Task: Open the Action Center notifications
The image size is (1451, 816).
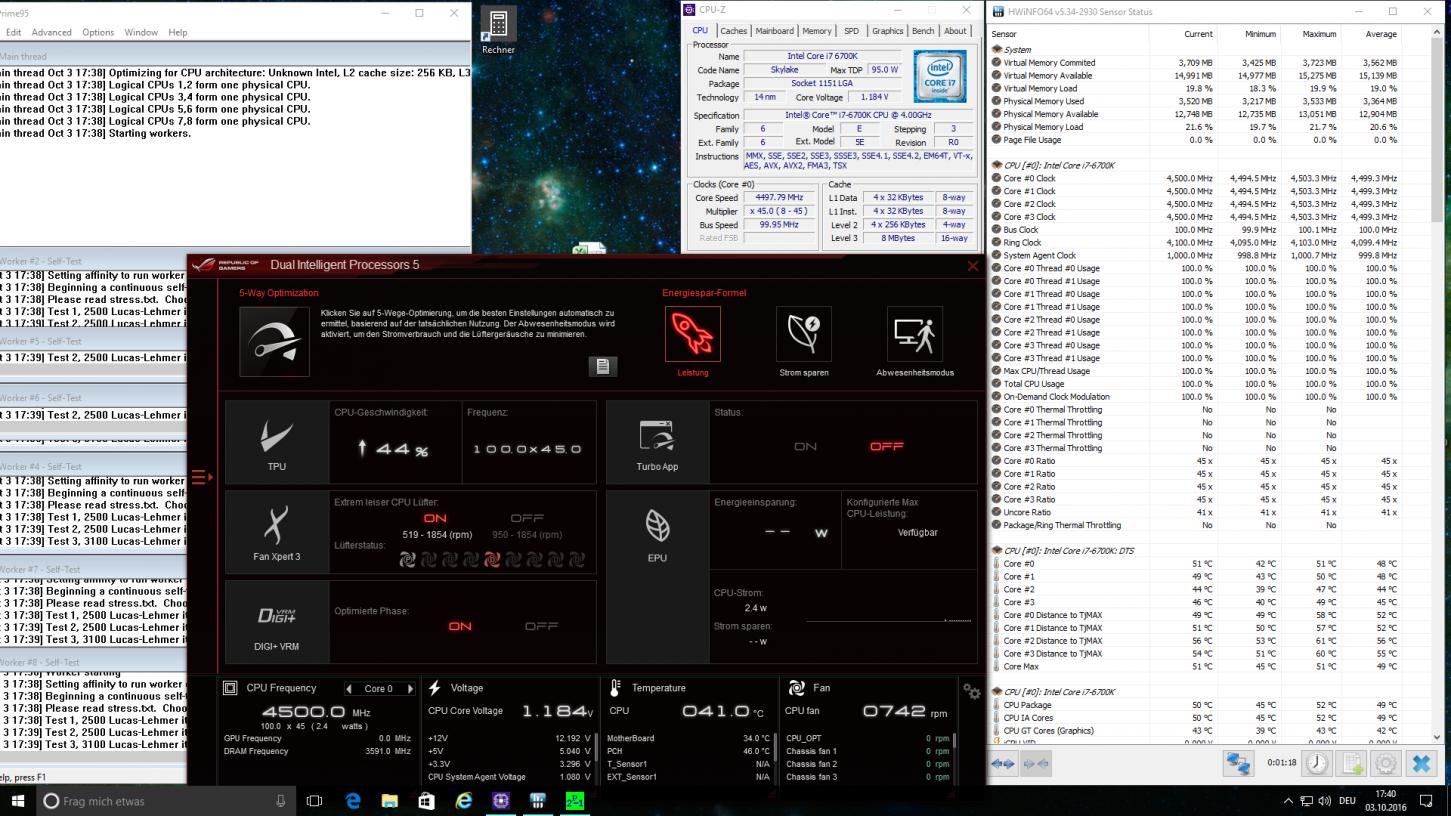Action: (1427, 801)
